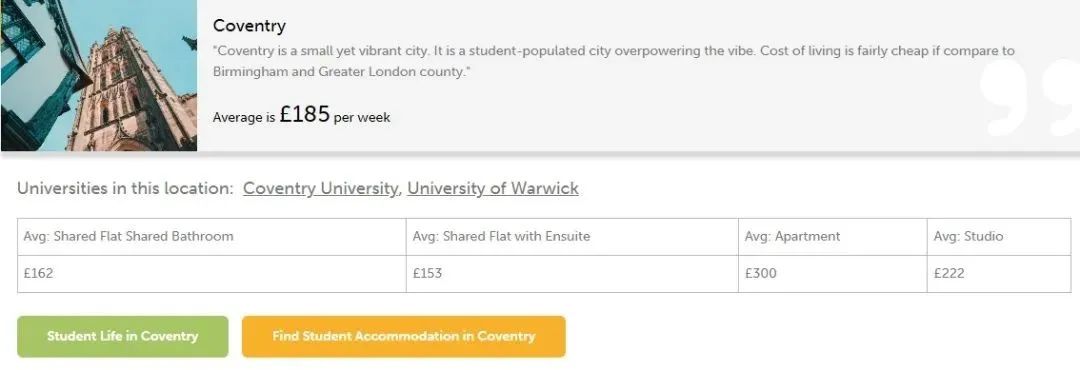
Task: Open the University of Warwick link
Action: coord(492,188)
